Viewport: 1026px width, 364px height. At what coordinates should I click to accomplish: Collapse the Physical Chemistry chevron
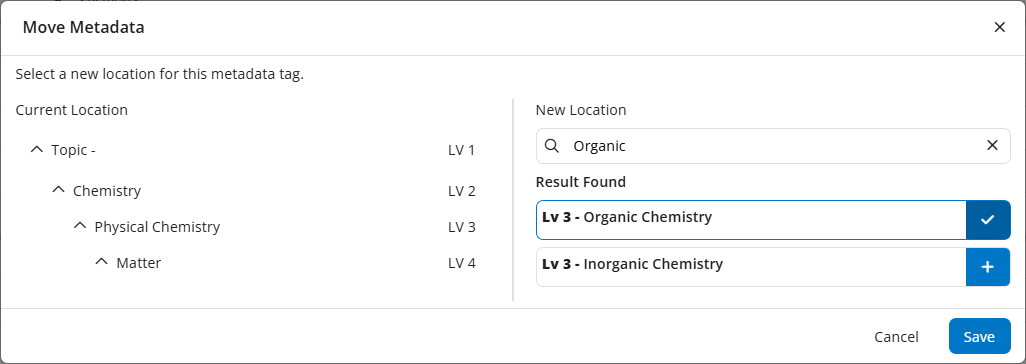click(x=80, y=227)
